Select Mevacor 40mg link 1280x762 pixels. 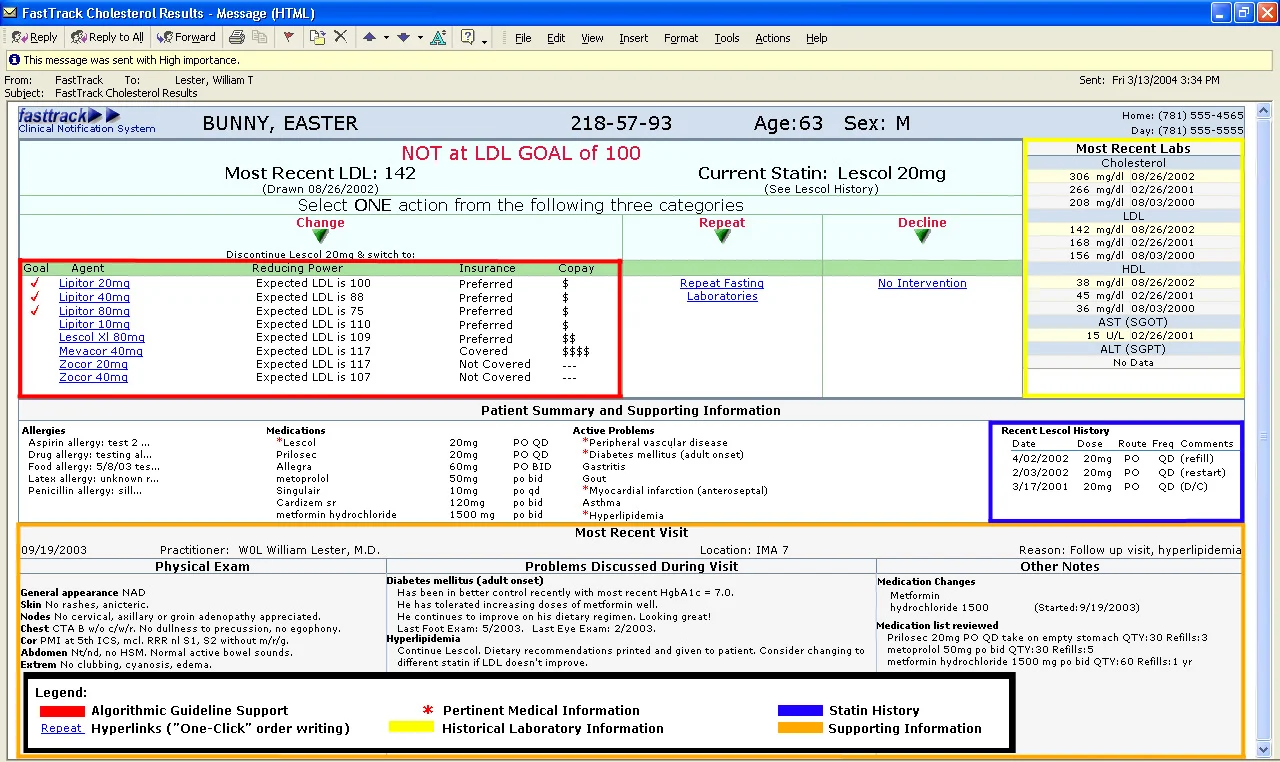(x=101, y=352)
